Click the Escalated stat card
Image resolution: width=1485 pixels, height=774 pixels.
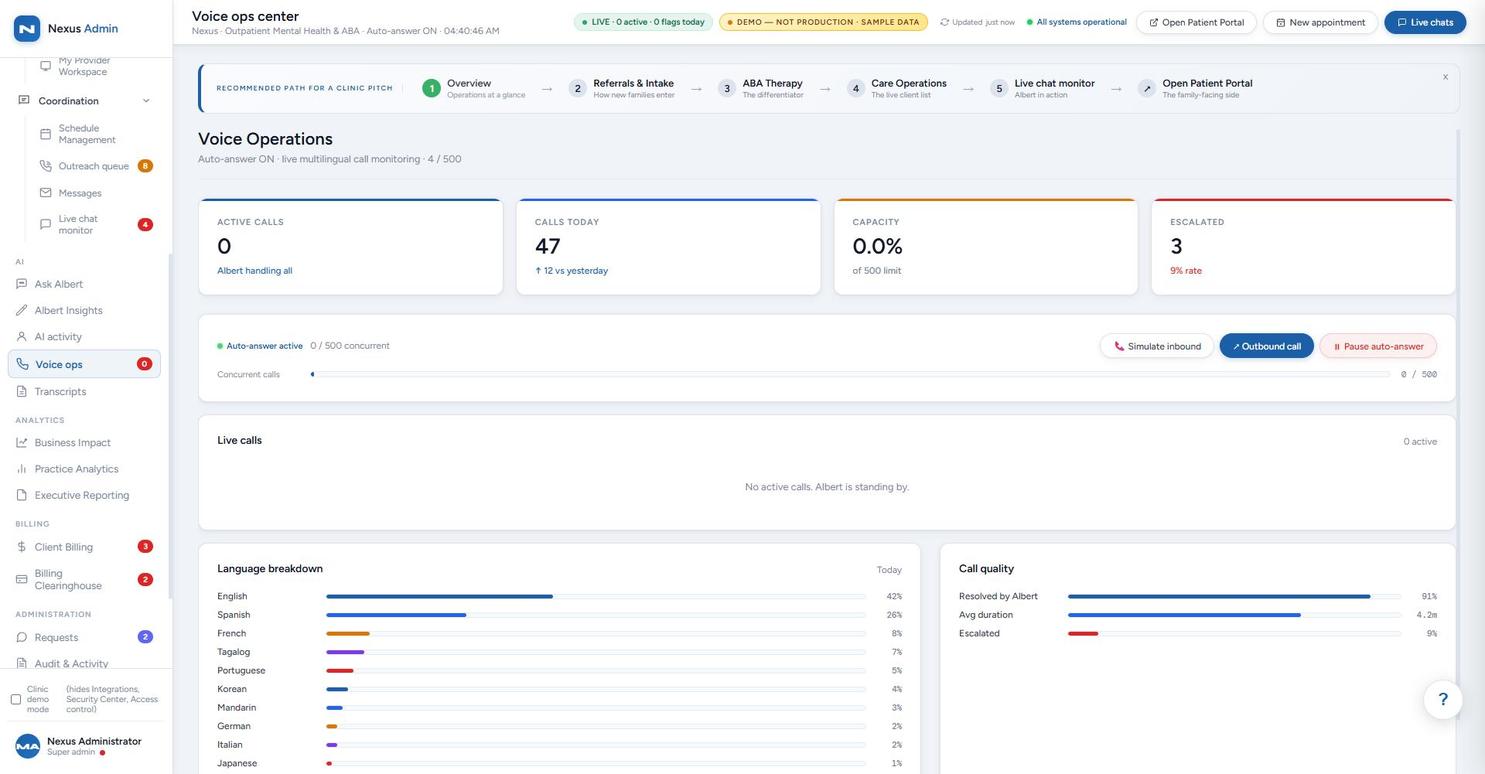pyautogui.click(x=1303, y=247)
